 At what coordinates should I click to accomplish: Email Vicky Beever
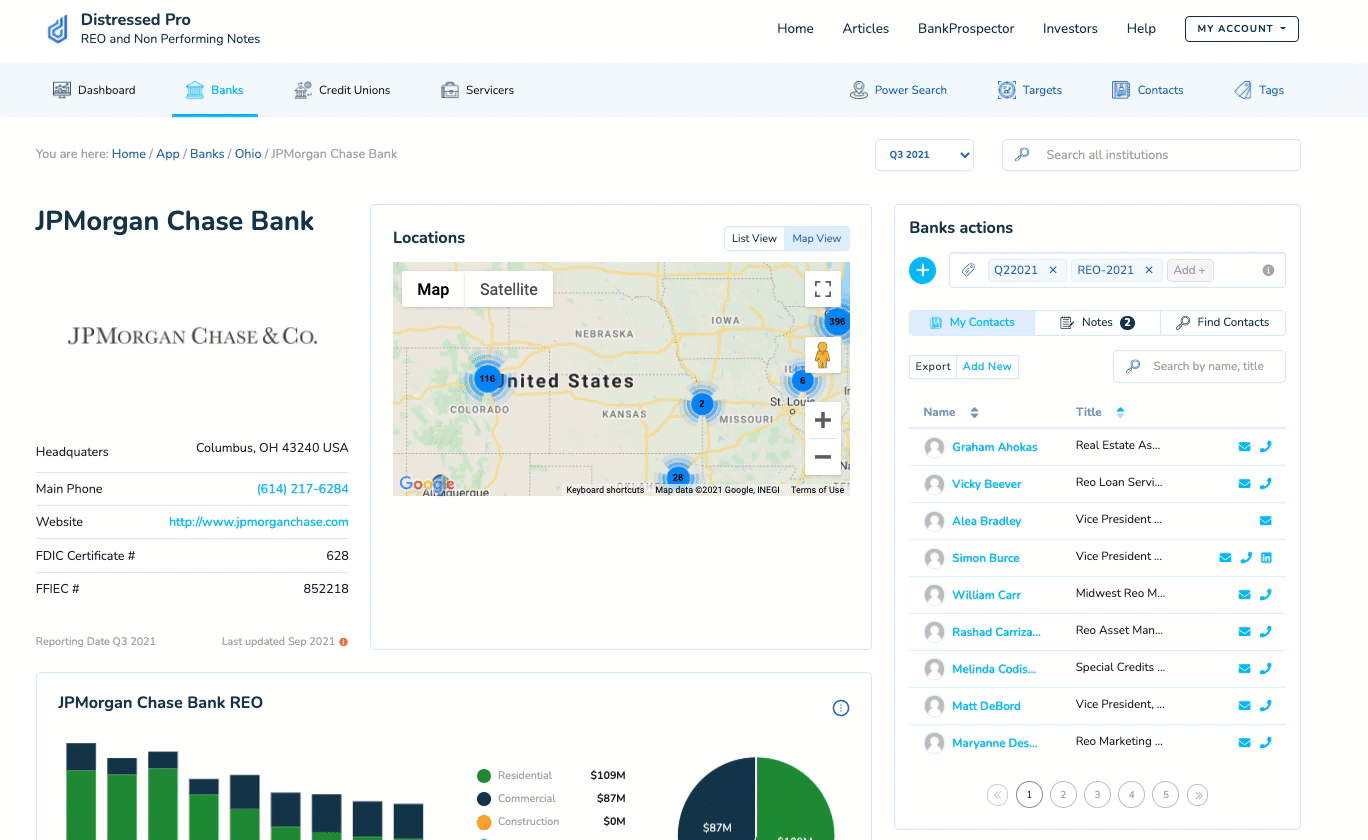point(1245,484)
